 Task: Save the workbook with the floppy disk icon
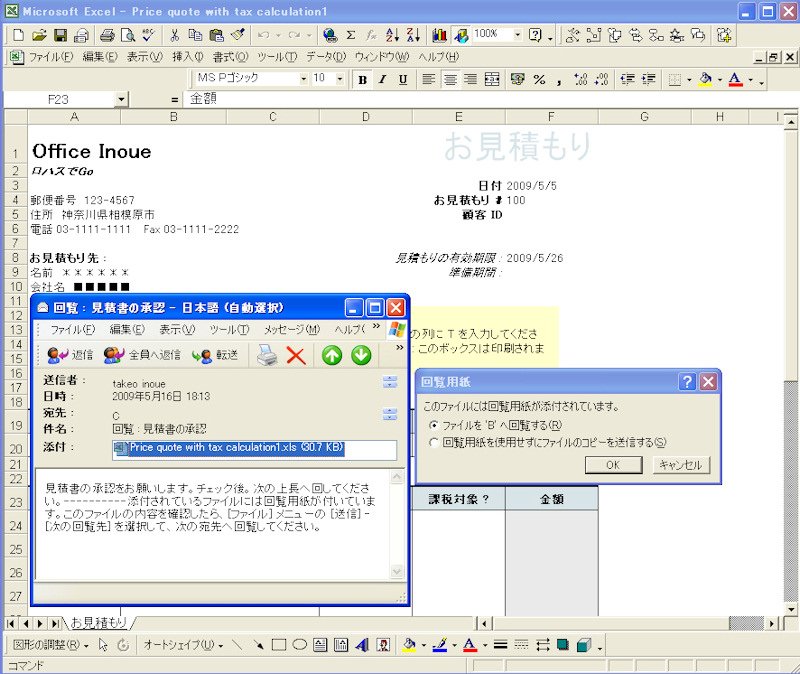click(60, 35)
